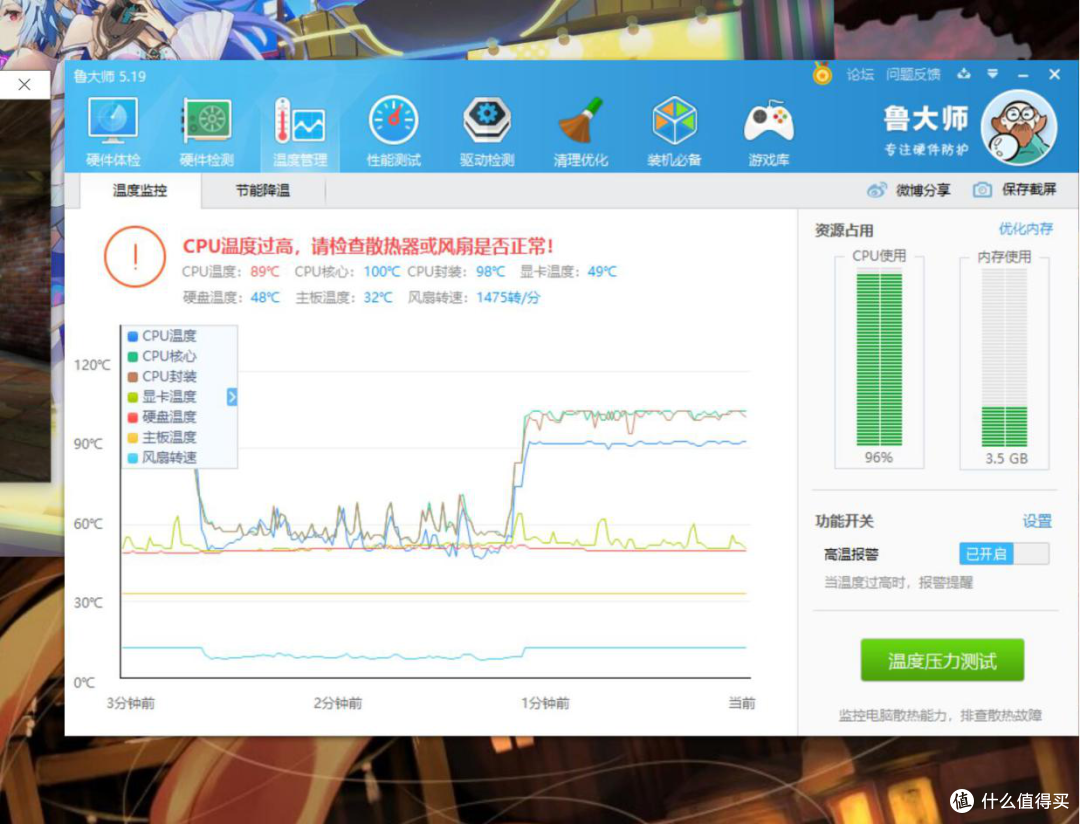Click the CPU核心 100℃ value
This screenshot has width=1080, height=824.
click(x=382, y=271)
